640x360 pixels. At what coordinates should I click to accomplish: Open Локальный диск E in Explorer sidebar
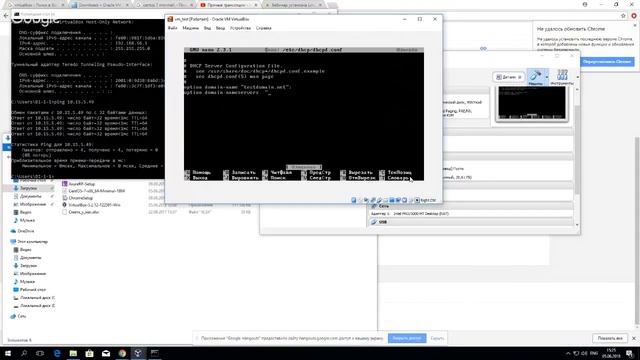pyautogui.click(x=37, y=306)
